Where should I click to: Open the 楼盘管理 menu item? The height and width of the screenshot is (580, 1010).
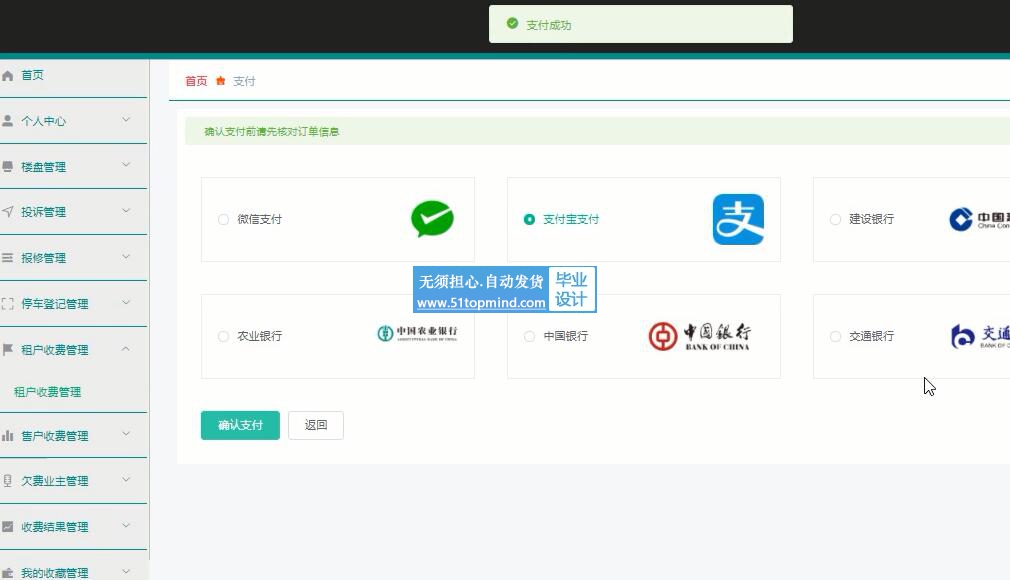click(x=73, y=166)
